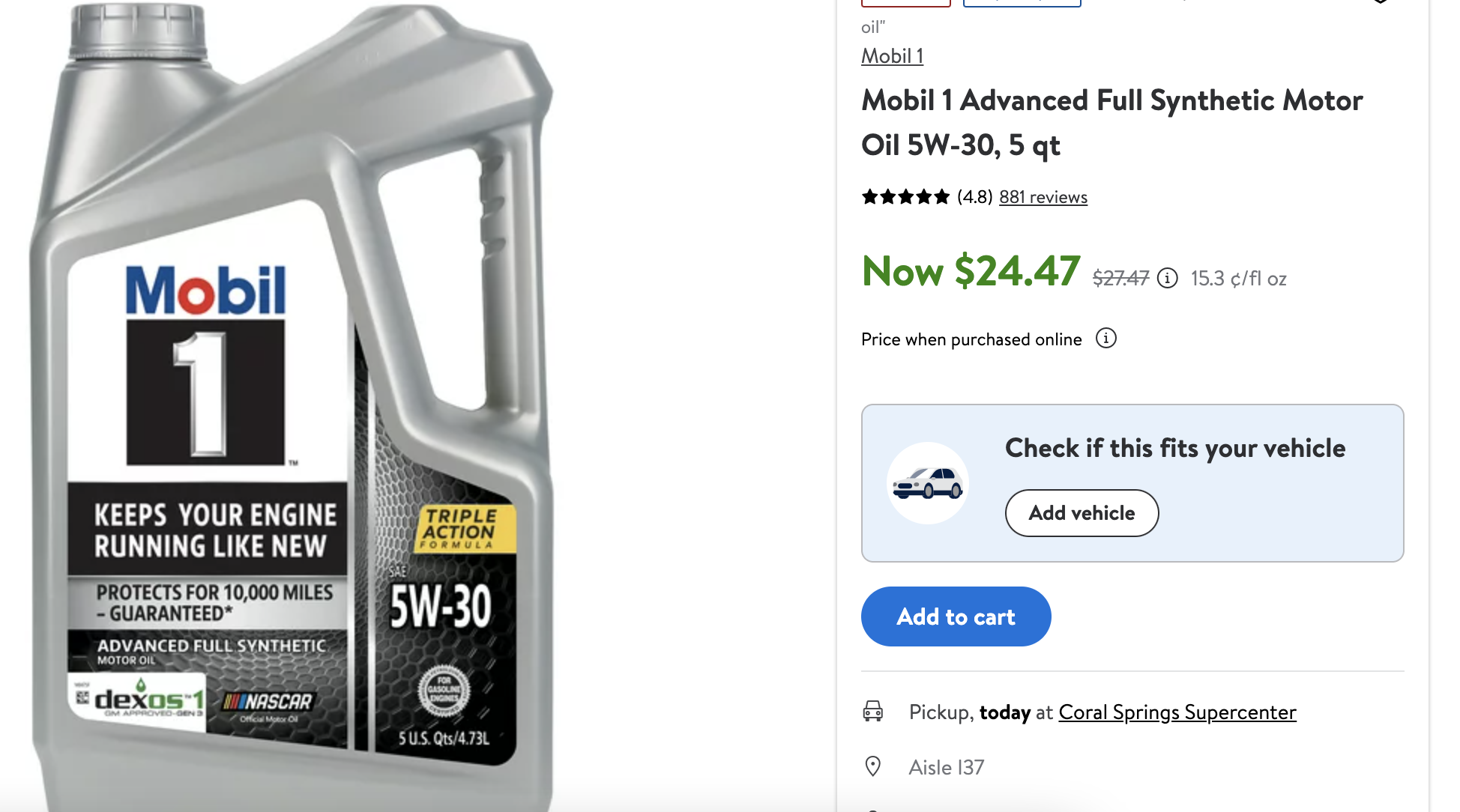Click the info icon beside the $27.47 price

click(x=1167, y=278)
